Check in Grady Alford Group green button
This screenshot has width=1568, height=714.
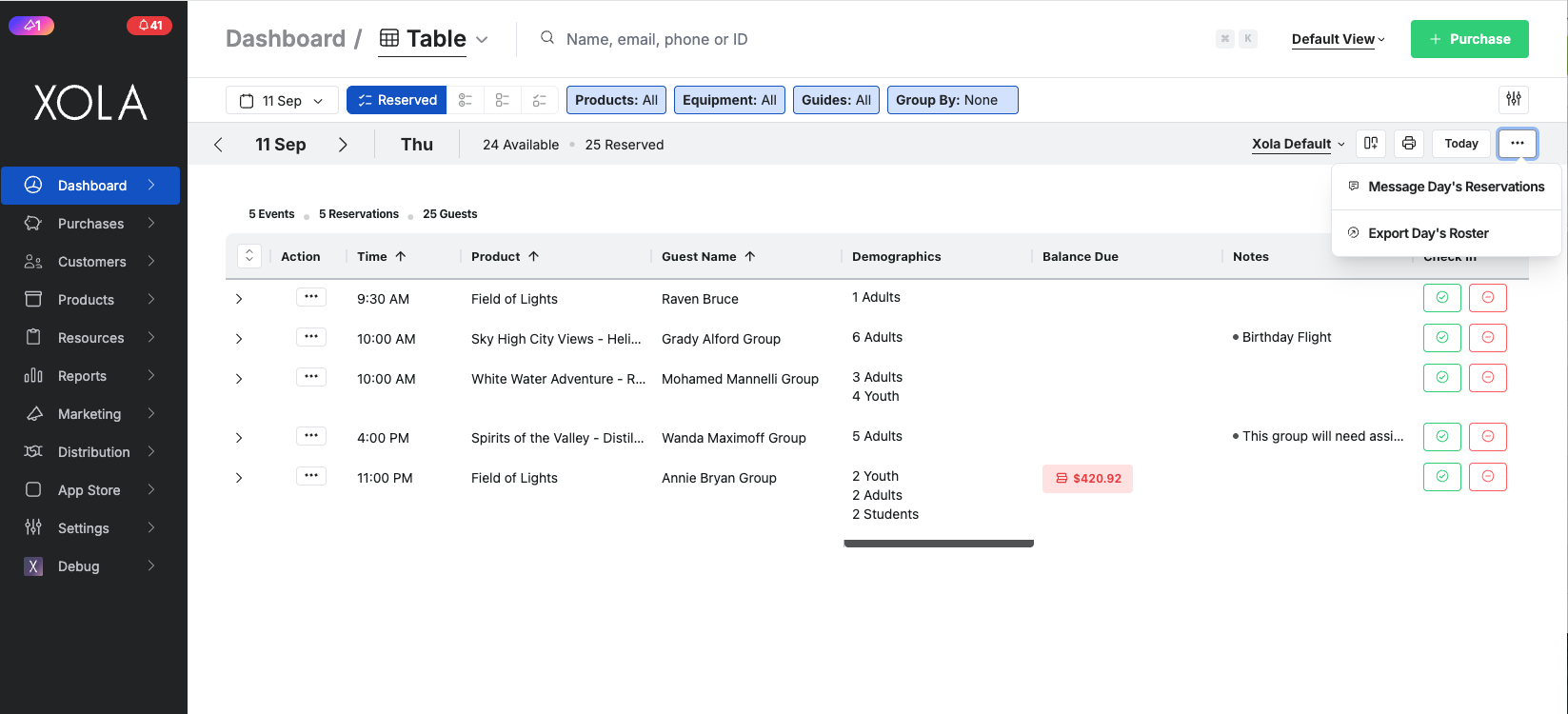[x=1442, y=338]
